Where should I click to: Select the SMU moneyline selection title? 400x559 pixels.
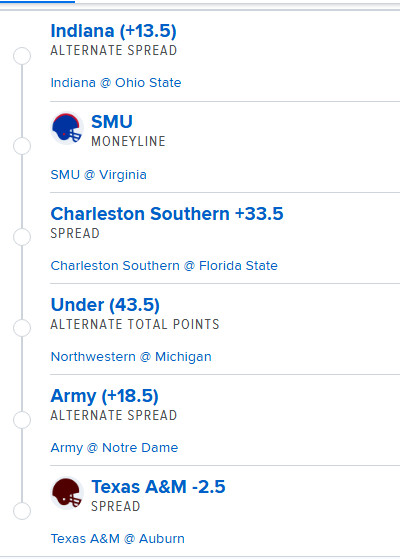click(x=112, y=122)
